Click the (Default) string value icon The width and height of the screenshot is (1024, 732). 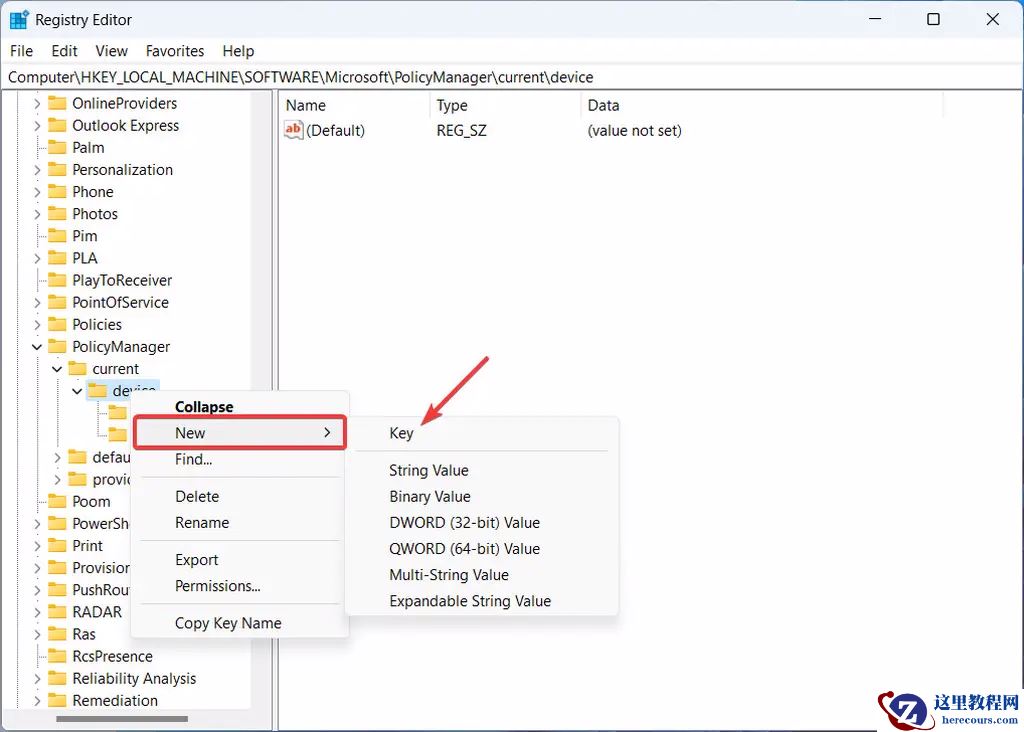(293, 130)
